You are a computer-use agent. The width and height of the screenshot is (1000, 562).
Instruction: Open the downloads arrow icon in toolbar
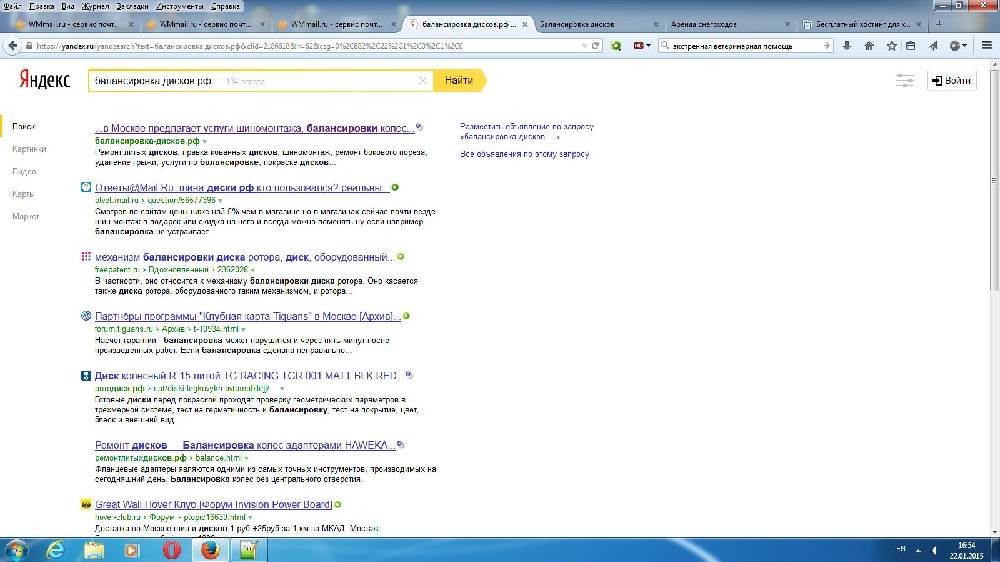(x=847, y=46)
